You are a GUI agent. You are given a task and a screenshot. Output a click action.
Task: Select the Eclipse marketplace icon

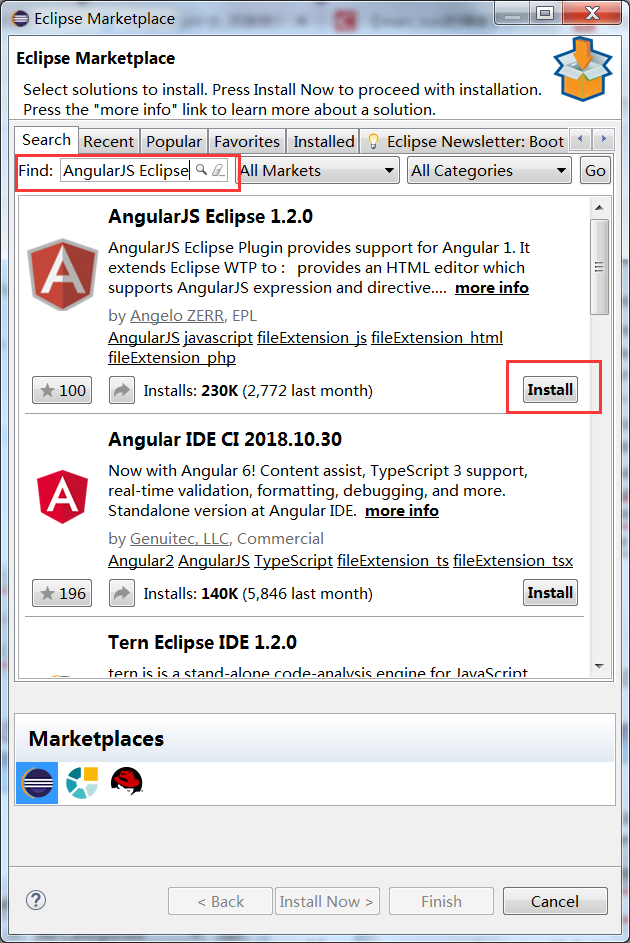pos(37,783)
